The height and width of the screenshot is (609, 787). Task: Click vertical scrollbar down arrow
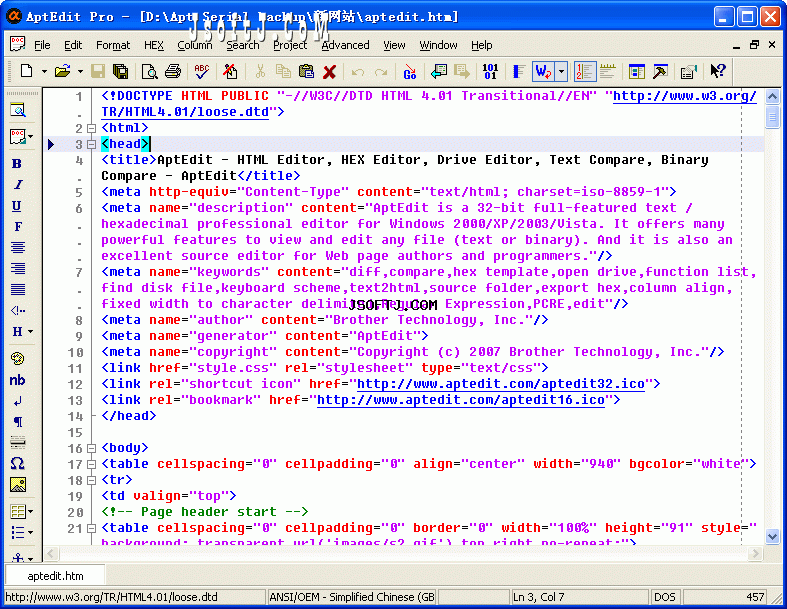point(772,536)
